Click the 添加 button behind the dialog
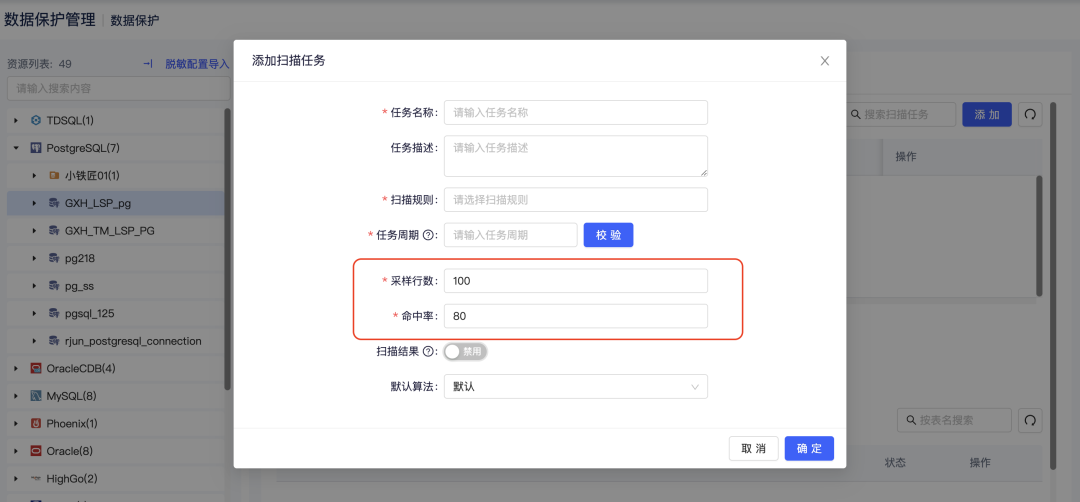This screenshot has width=1080, height=502. pos(987,115)
